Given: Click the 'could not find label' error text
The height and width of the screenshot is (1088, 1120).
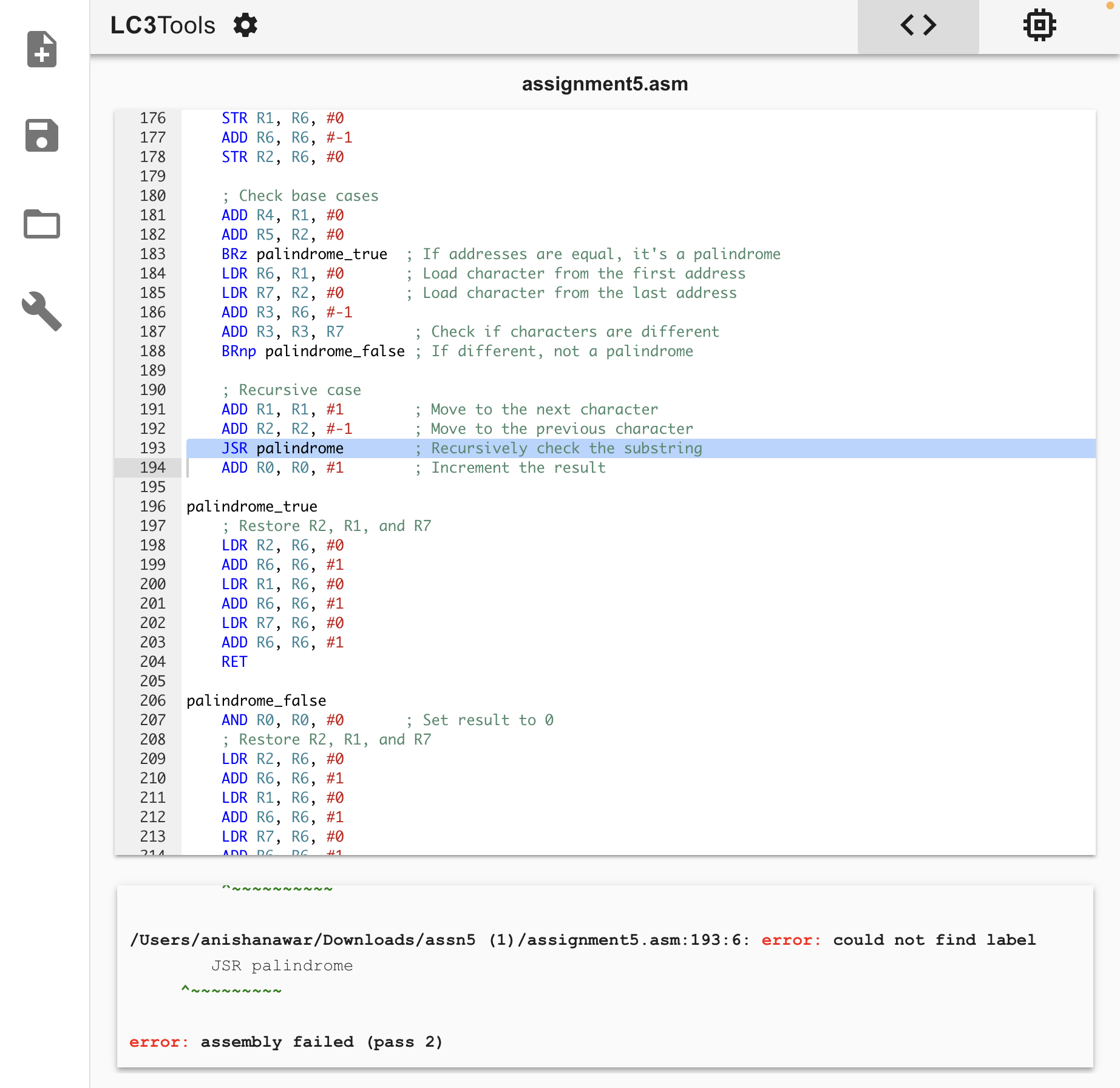Looking at the screenshot, I should (934, 940).
